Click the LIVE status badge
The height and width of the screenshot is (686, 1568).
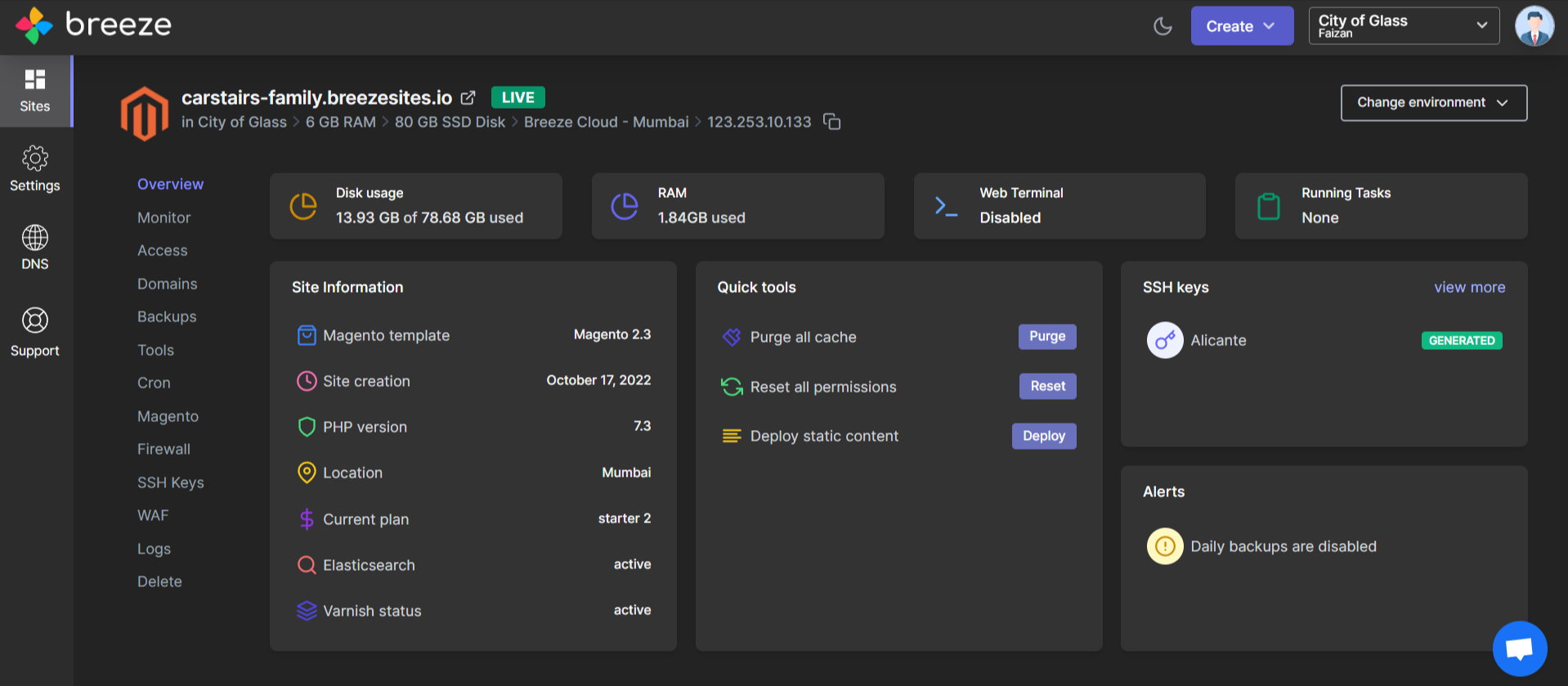(518, 97)
